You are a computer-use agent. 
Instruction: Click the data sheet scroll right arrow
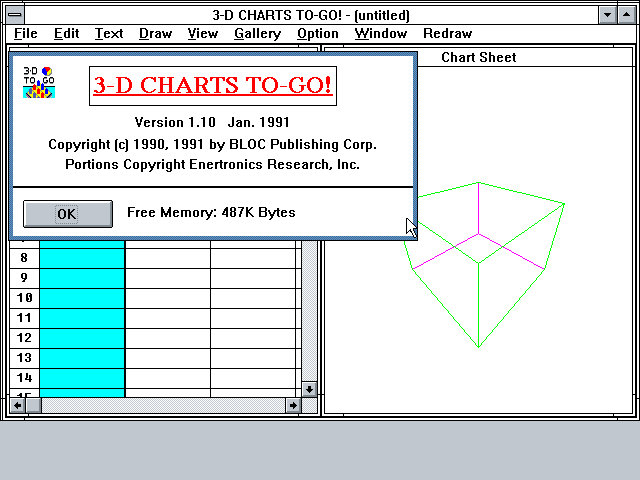pyautogui.click(x=293, y=405)
